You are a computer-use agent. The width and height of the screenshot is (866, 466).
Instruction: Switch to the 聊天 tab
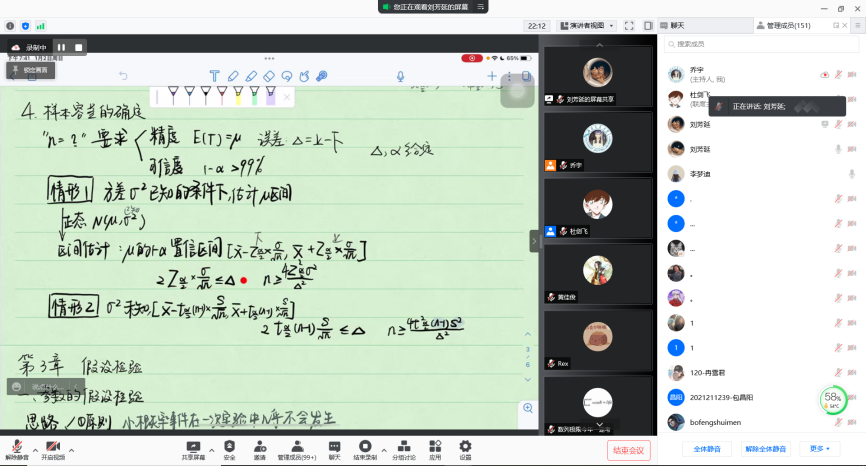677,25
